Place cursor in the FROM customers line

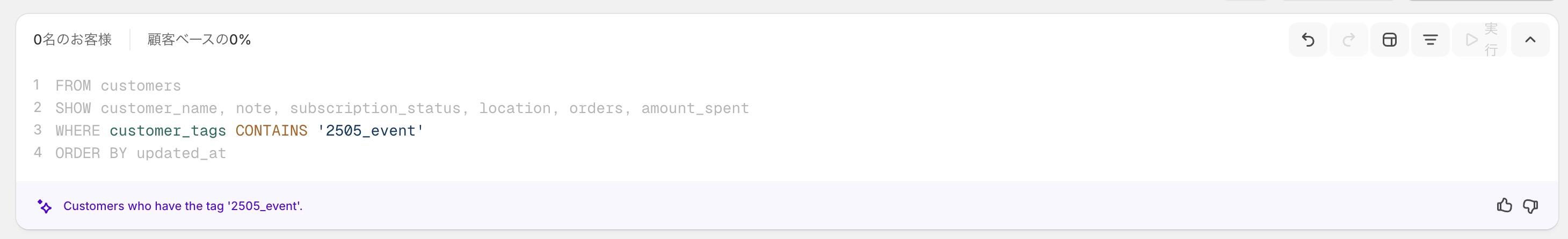tap(118, 86)
